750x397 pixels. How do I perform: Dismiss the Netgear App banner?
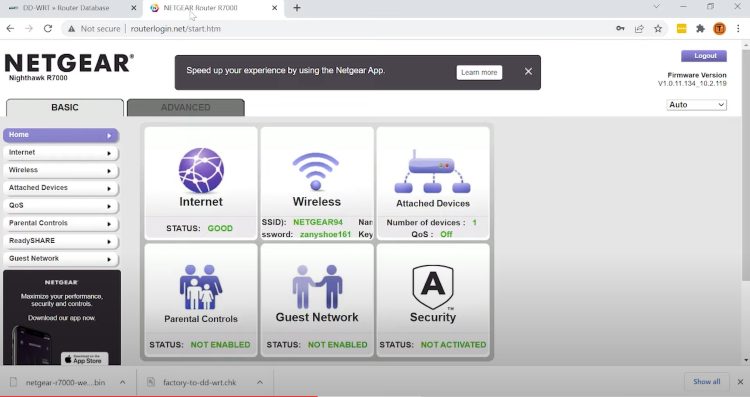point(528,71)
